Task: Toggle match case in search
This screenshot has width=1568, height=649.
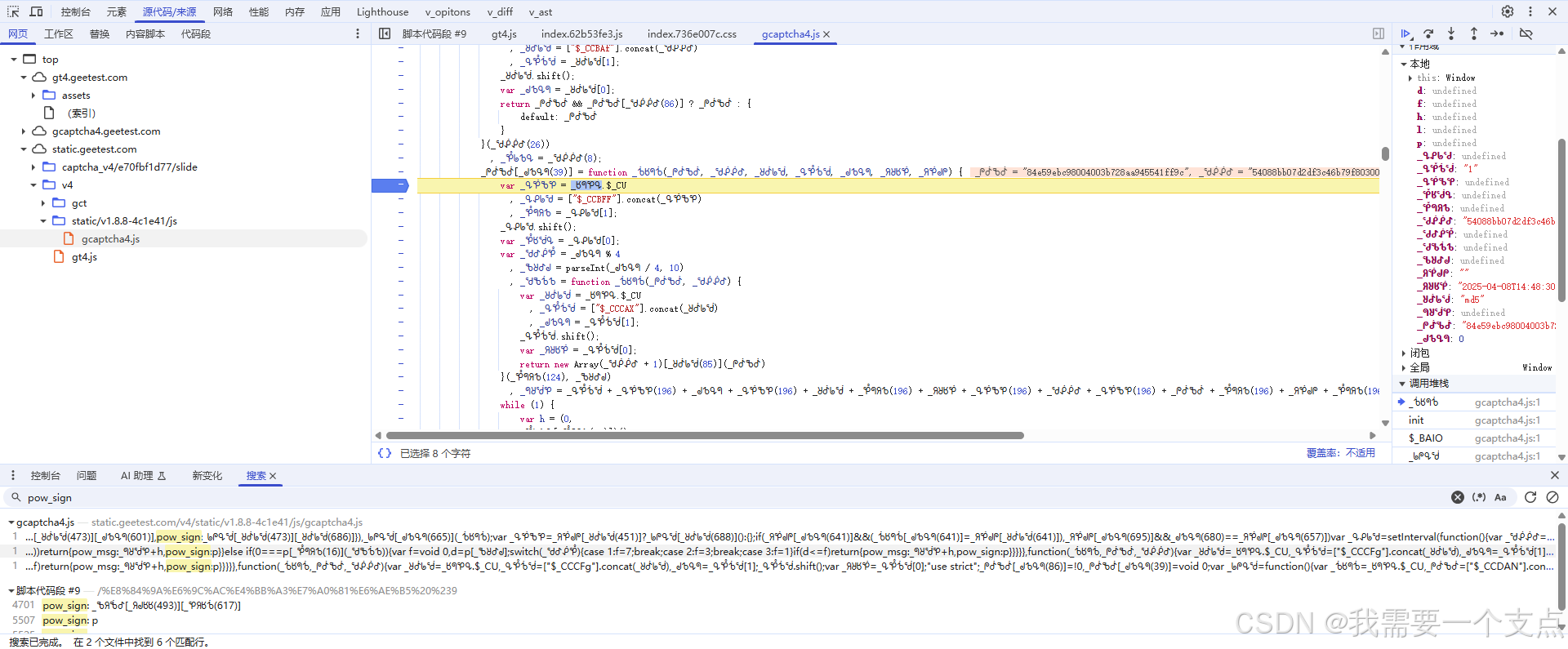Action: tap(1500, 497)
